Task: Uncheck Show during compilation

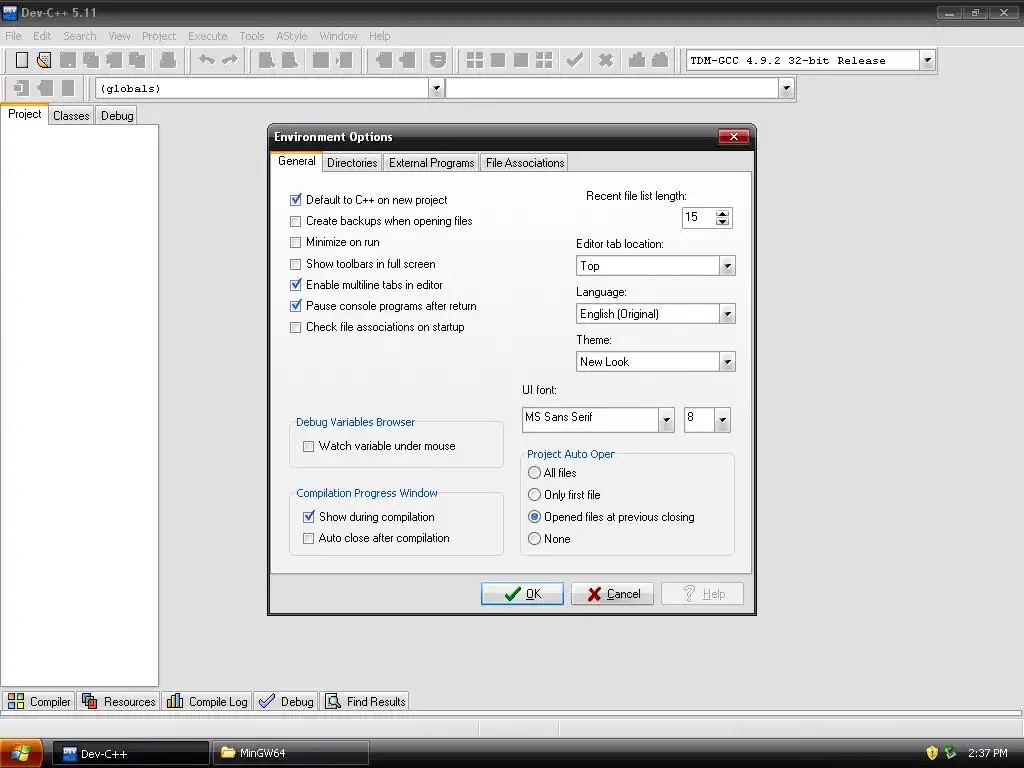Action: tap(308, 517)
